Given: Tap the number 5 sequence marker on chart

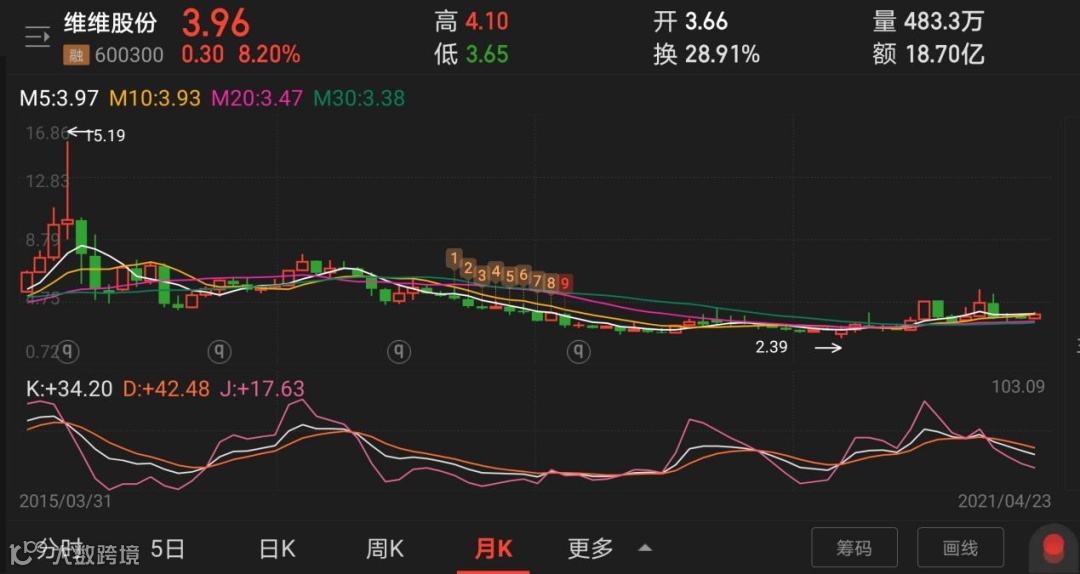Looking at the screenshot, I should click(510, 276).
